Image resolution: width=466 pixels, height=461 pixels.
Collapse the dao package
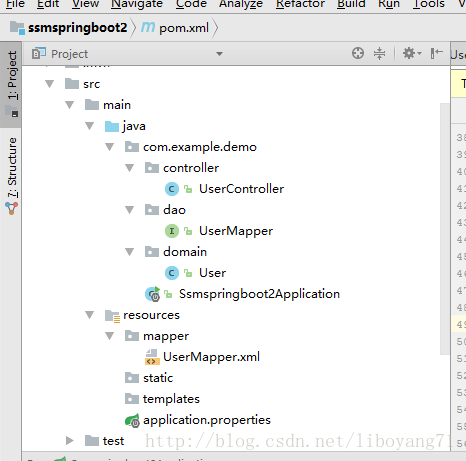130,210
